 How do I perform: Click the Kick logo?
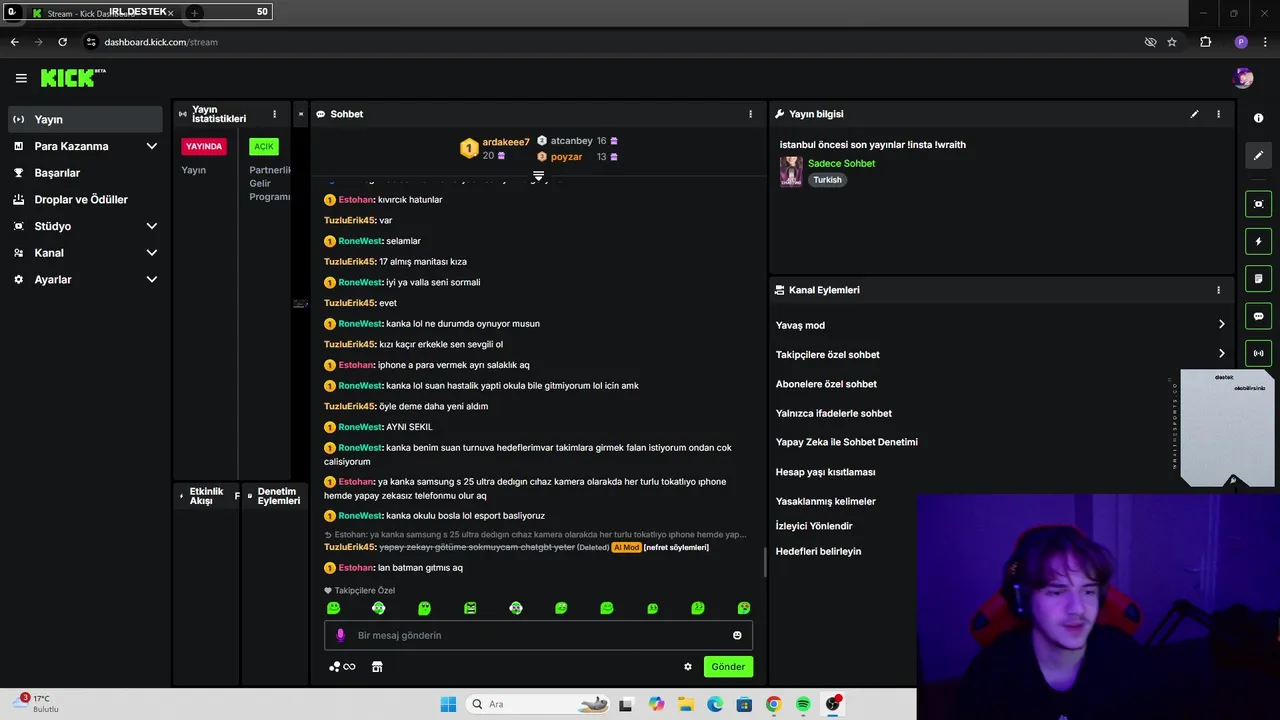pyautogui.click(x=73, y=78)
